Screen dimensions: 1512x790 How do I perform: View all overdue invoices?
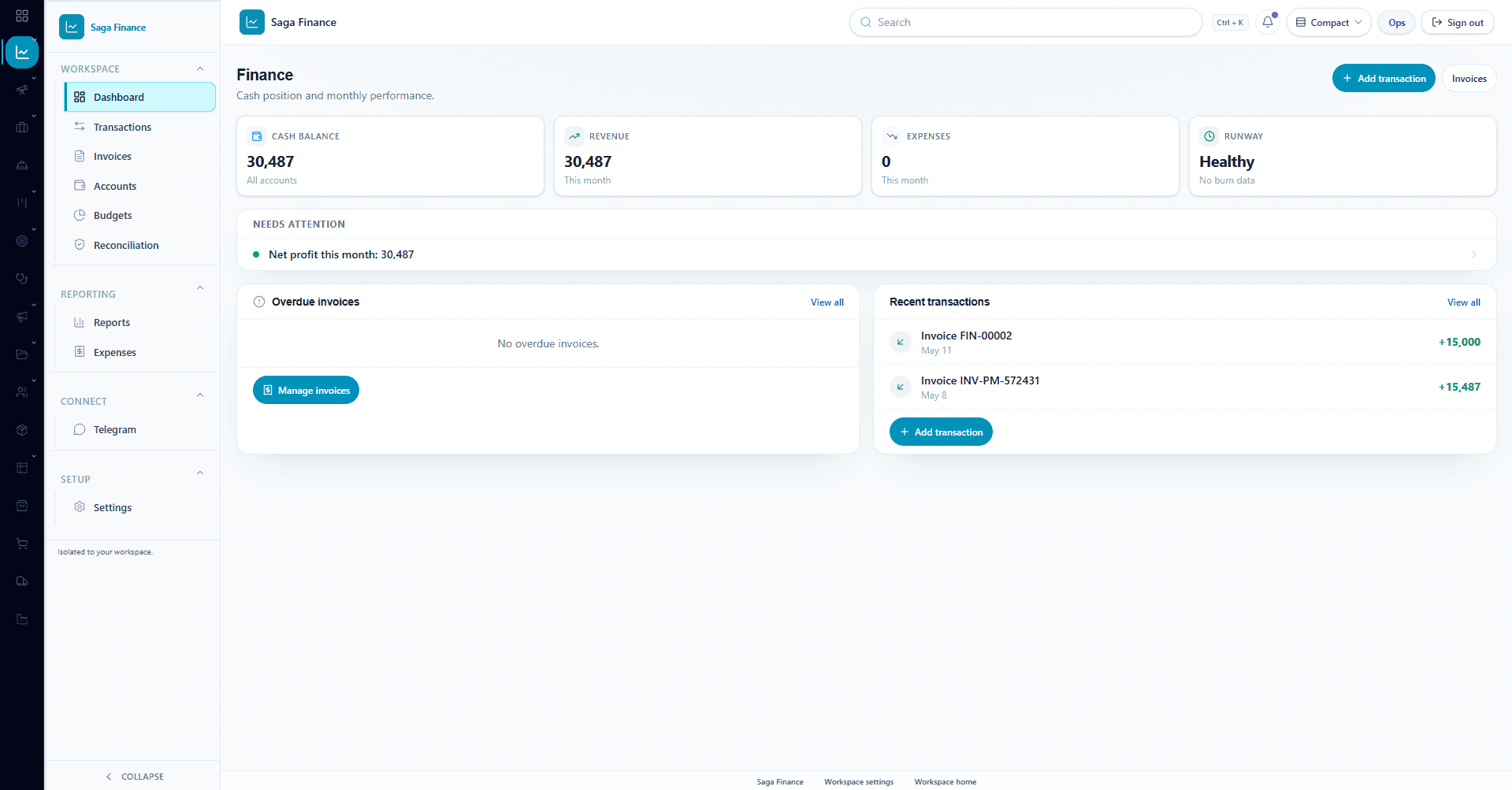click(x=827, y=302)
